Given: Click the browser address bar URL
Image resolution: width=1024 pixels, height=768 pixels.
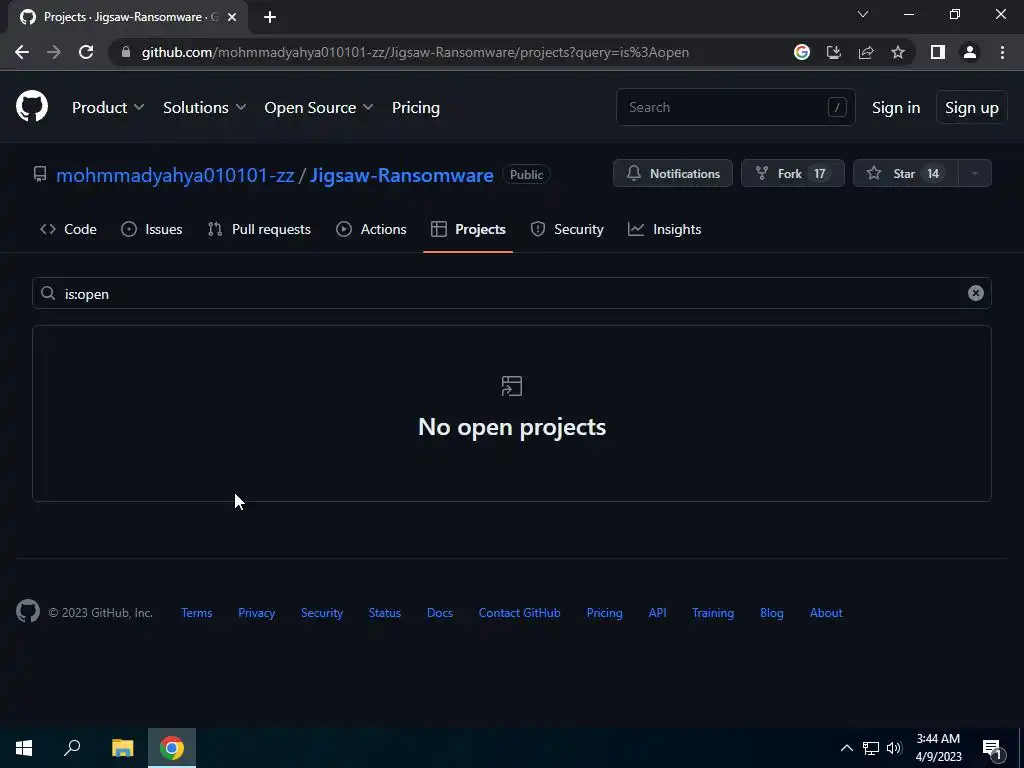Looking at the screenshot, I should 415,52.
